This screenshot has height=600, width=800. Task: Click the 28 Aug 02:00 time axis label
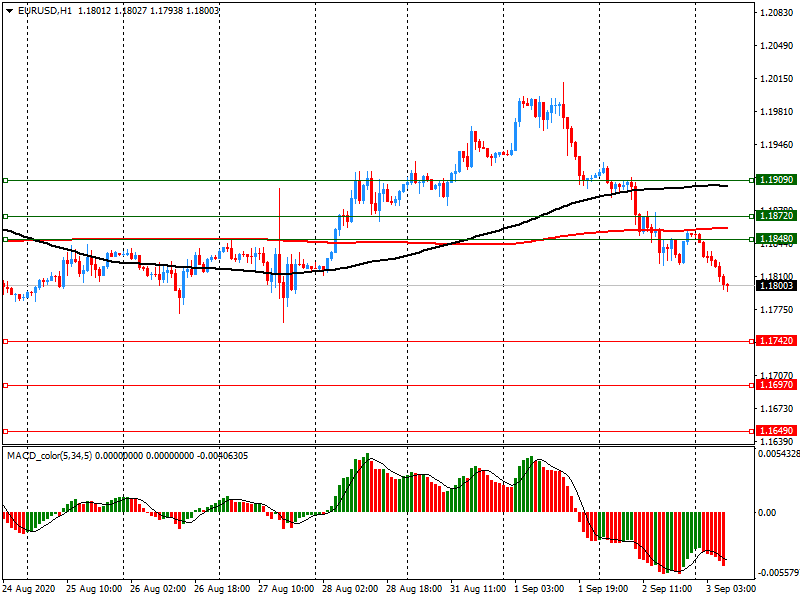350,589
